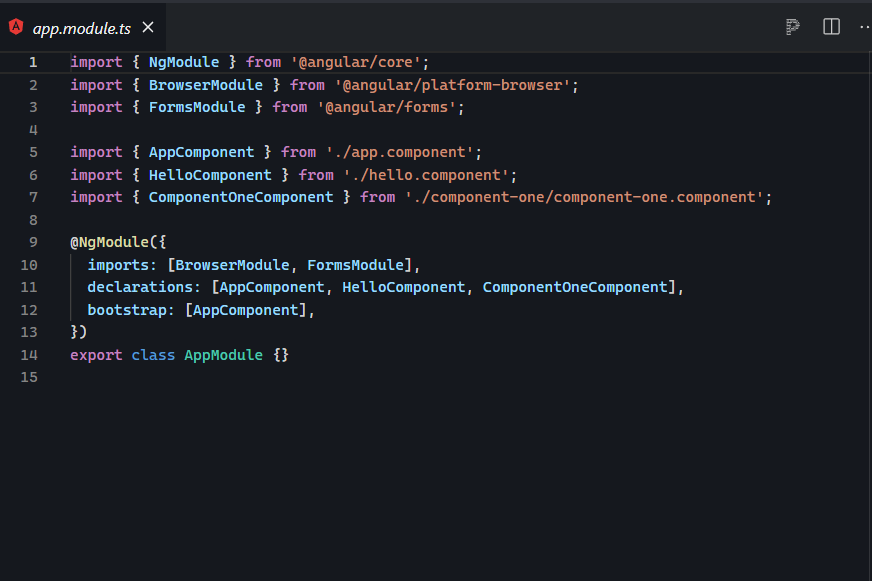Click NgModule in the first import statement
Viewport: 872px width, 581px height.
click(184, 62)
